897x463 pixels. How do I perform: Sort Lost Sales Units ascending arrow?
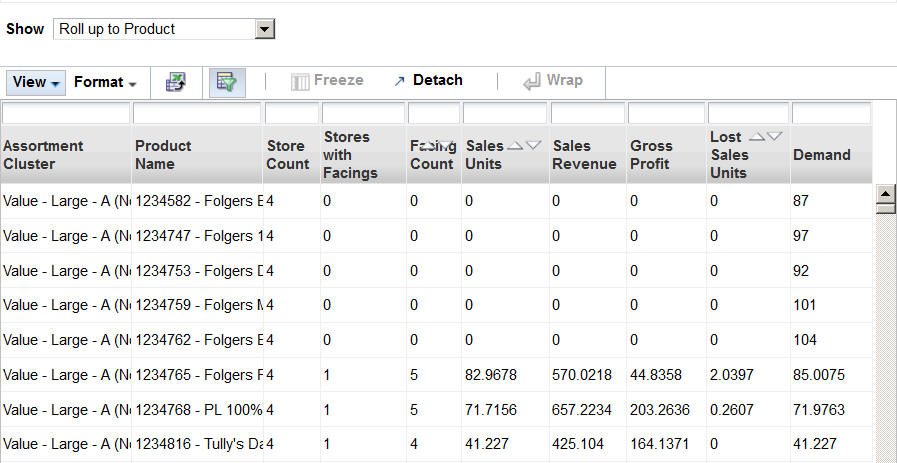[x=757, y=137]
